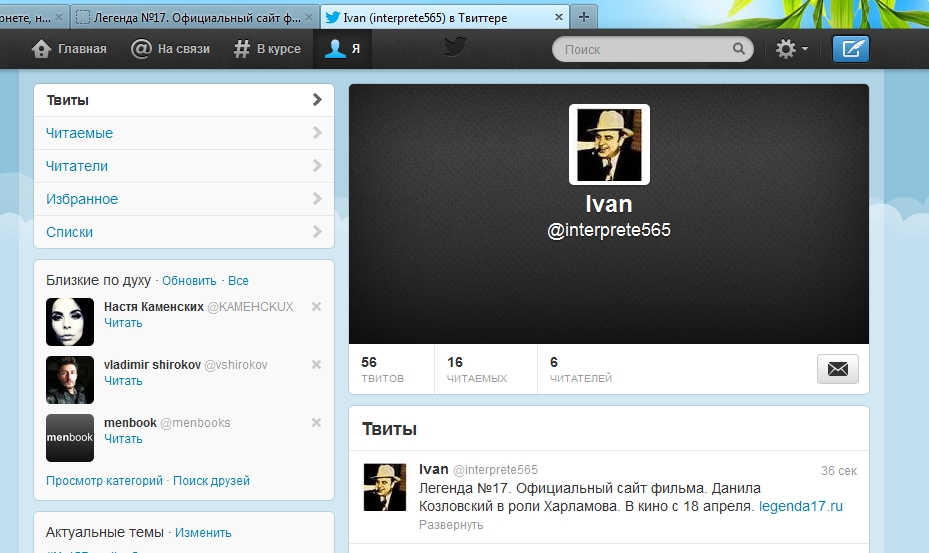The width and height of the screenshot is (929, 553).
Task: Open the На связи connect tab
Action: click(170, 49)
